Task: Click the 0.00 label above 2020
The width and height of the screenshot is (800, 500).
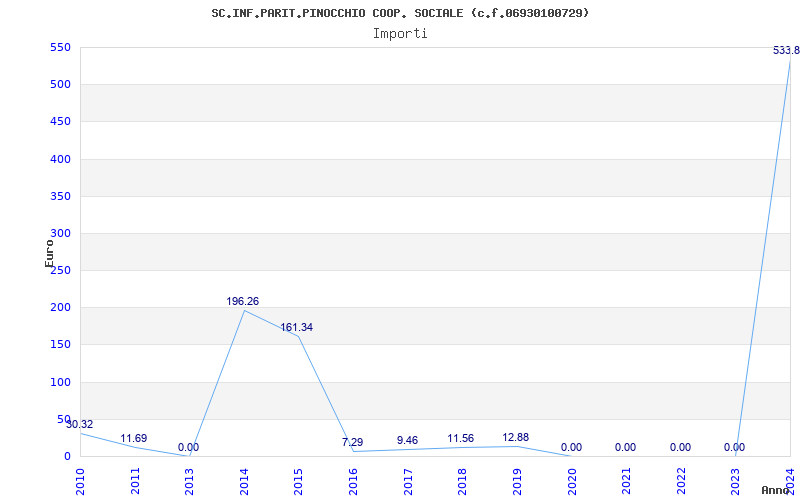Action: point(571,447)
